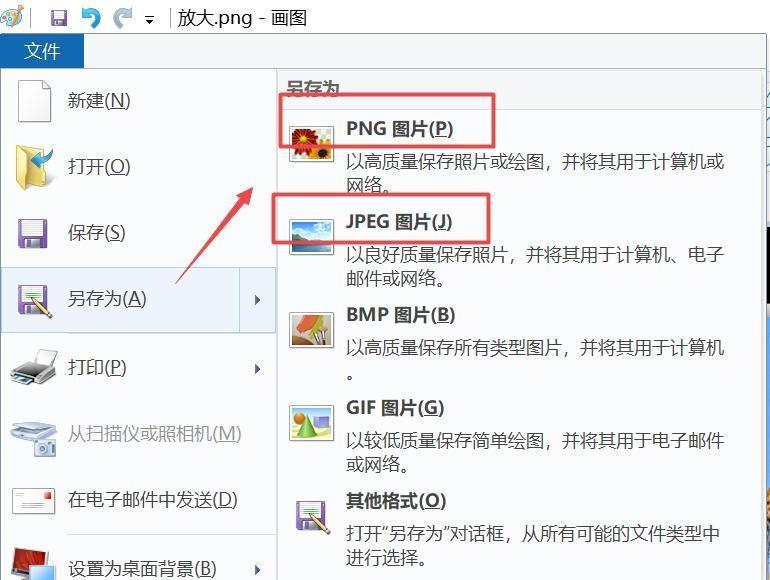Click the BMP 图片 thumbnail icon
Viewport: 770px width, 580px height.
click(x=311, y=330)
